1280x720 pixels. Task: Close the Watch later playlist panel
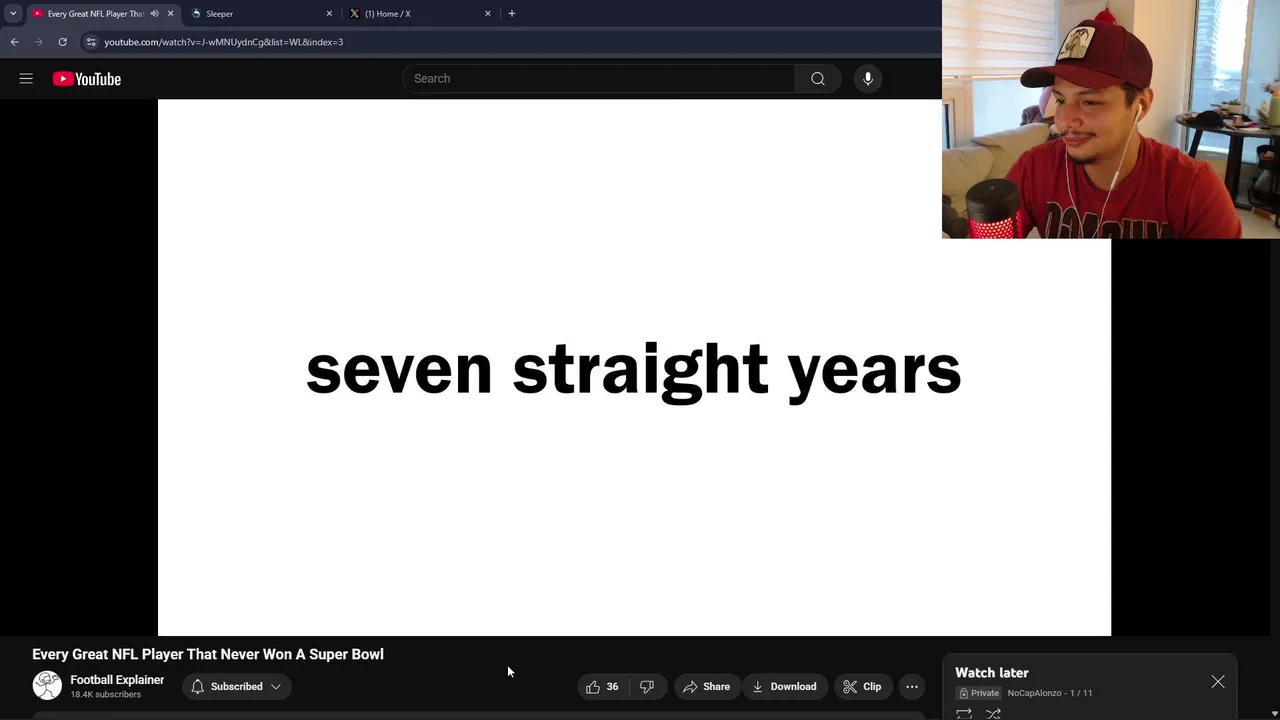click(x=1218, y=682)
